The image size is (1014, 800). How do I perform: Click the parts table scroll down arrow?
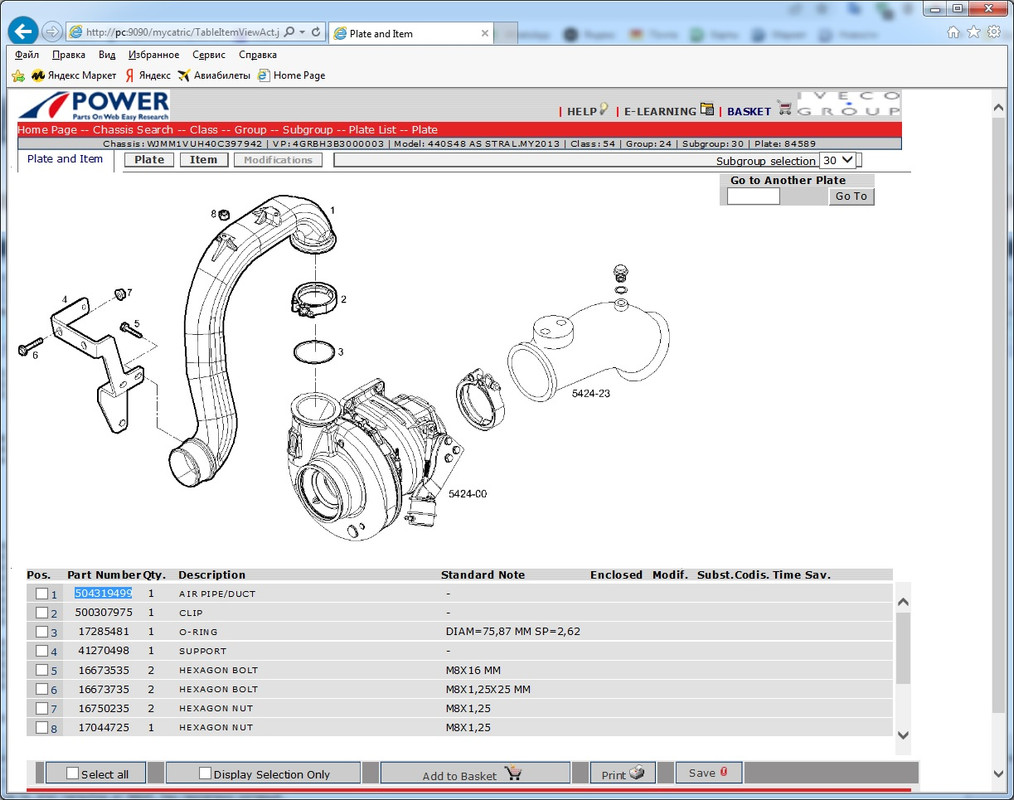pyautogui.click(x=903, y=735)
